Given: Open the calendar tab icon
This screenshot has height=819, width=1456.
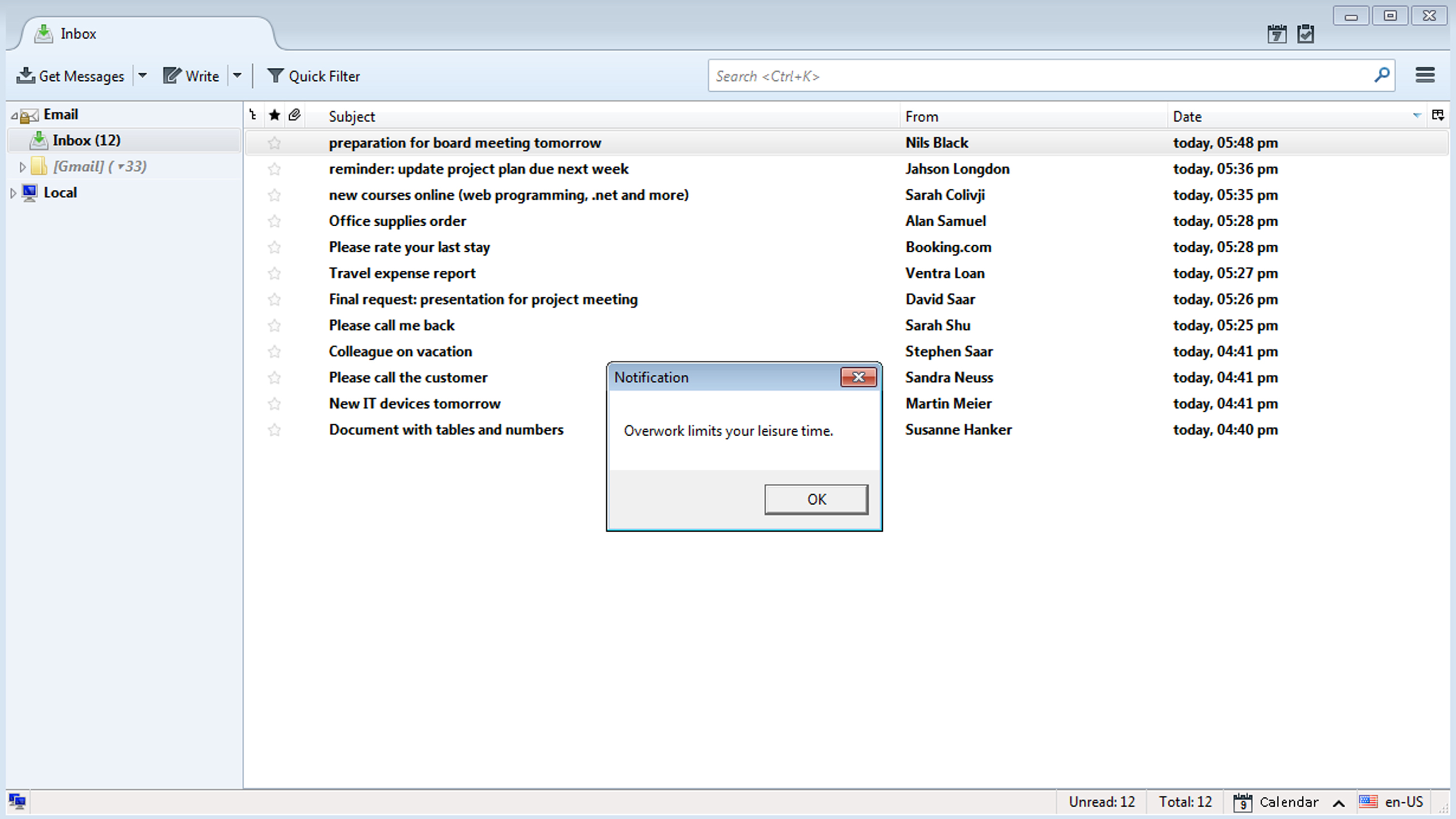Looking at the screenshot, I should (x=1277, y=34).
